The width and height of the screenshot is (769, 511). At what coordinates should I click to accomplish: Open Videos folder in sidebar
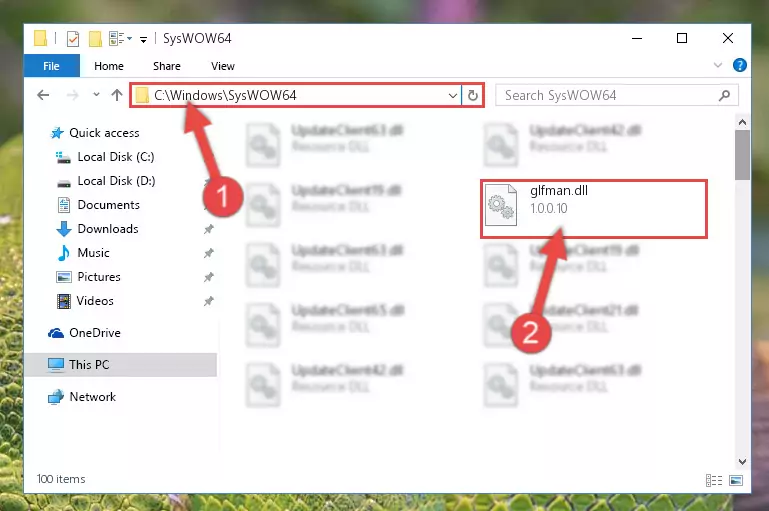coord(95,301)
